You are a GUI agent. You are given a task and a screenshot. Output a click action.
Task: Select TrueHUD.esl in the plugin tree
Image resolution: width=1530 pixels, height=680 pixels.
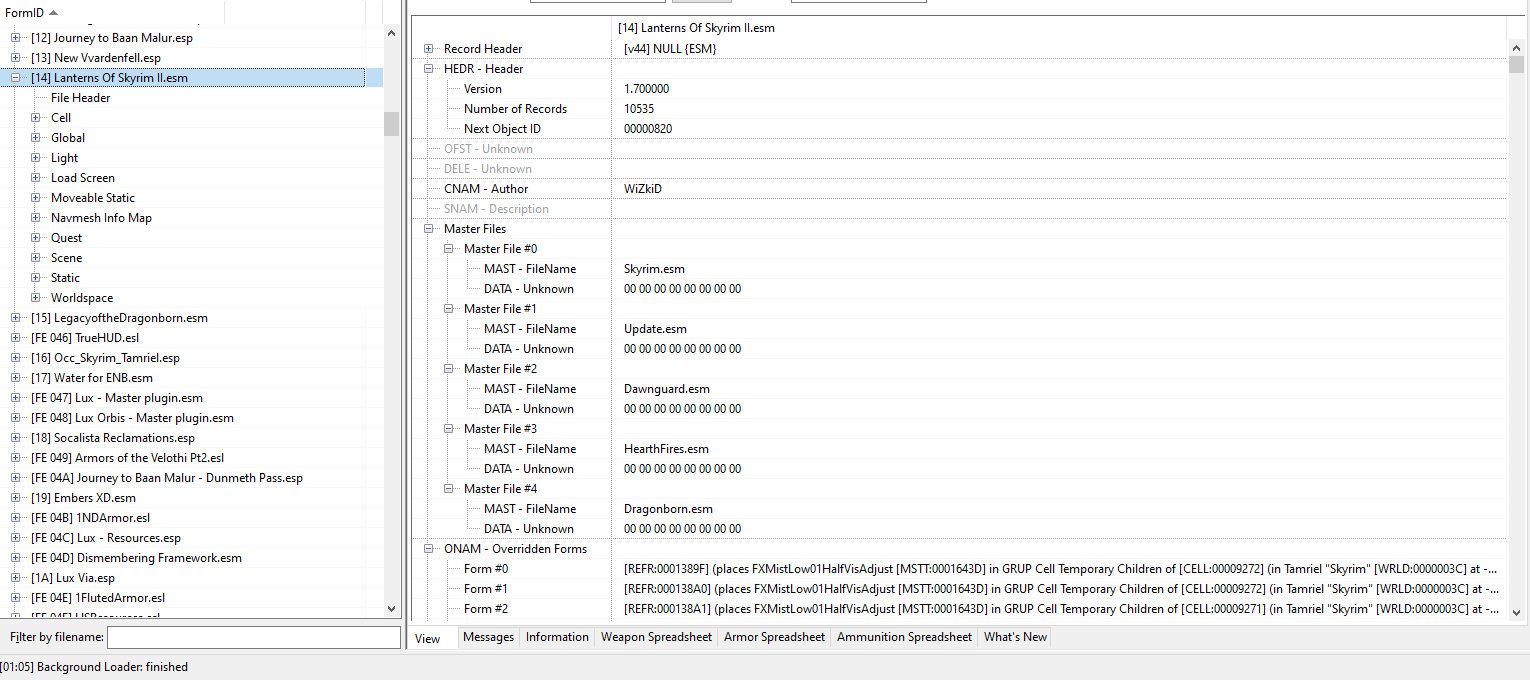click(85, 338)
